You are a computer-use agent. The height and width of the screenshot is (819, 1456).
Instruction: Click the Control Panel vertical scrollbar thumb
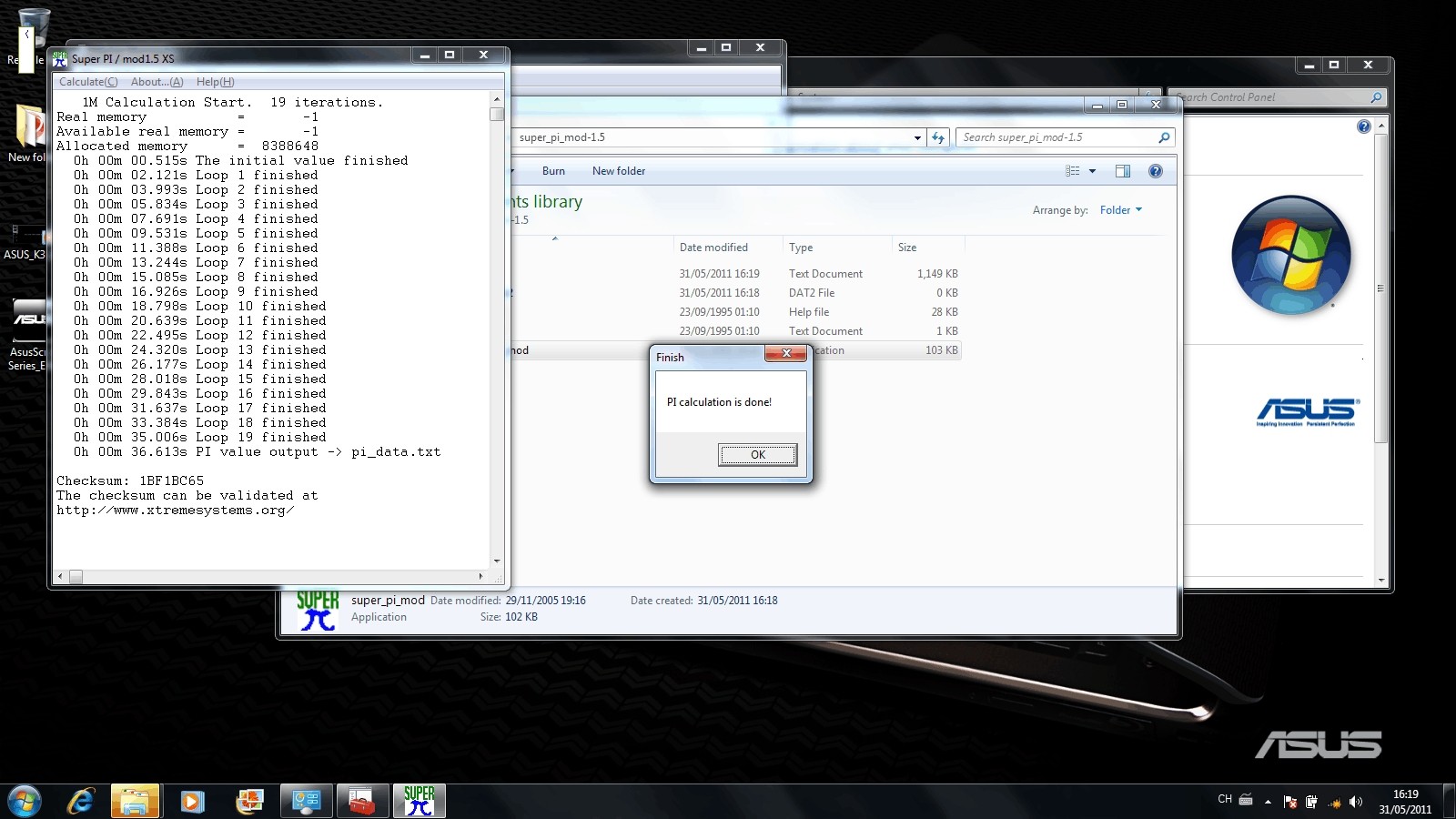tap(1381, 288)
